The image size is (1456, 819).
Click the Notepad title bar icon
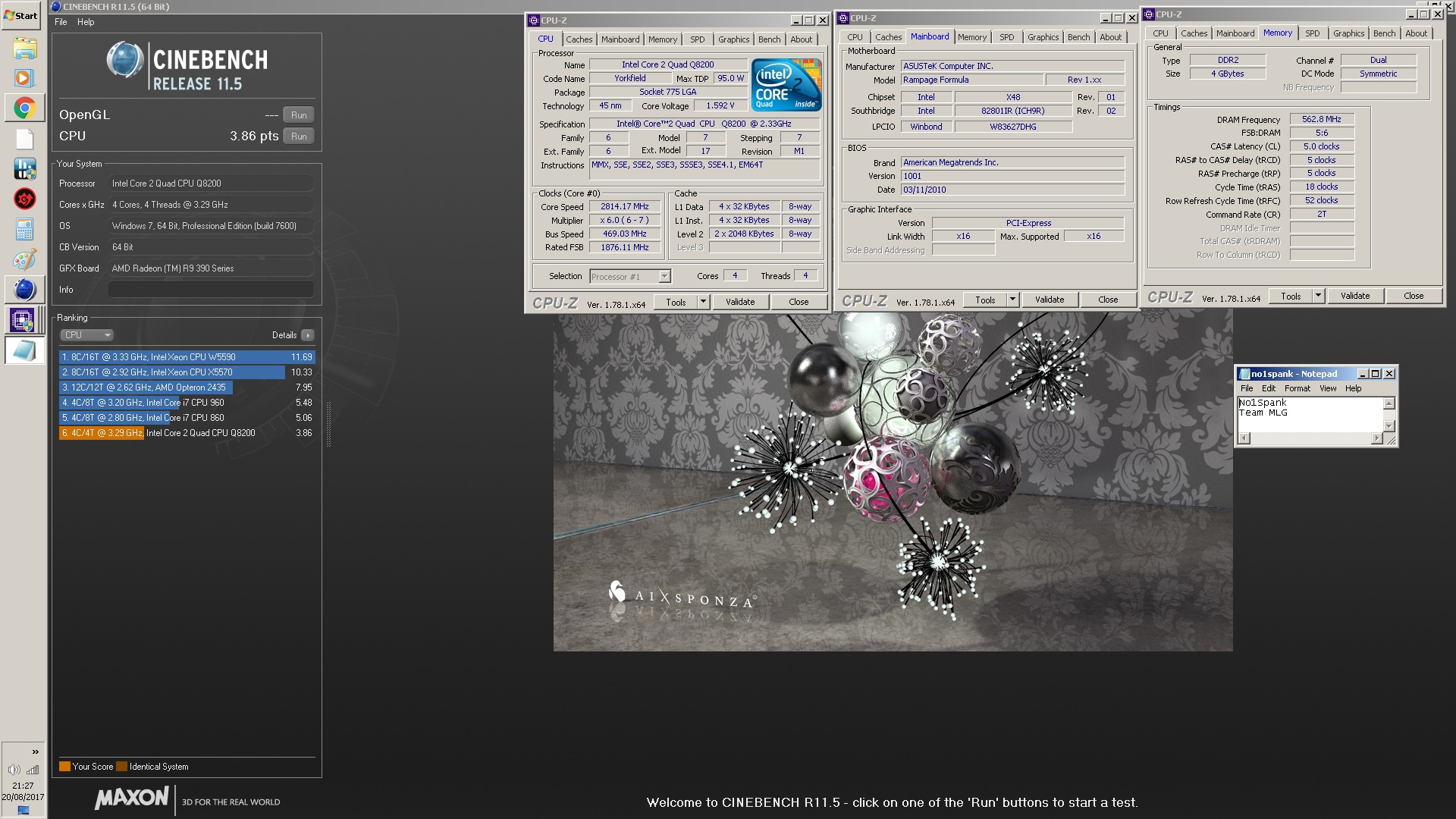pos(1244,374)
